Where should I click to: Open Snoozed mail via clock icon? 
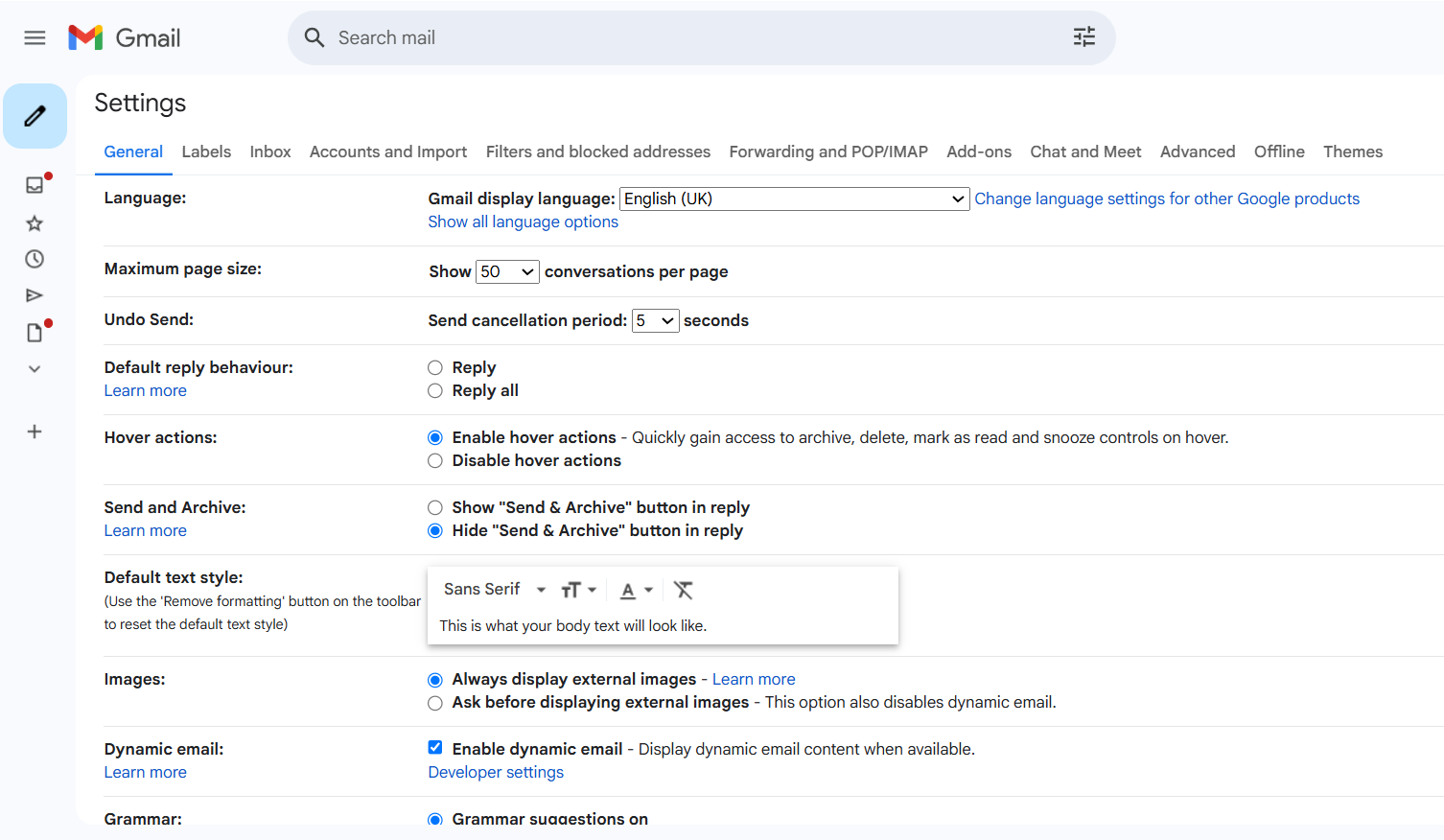coord(35,259)
